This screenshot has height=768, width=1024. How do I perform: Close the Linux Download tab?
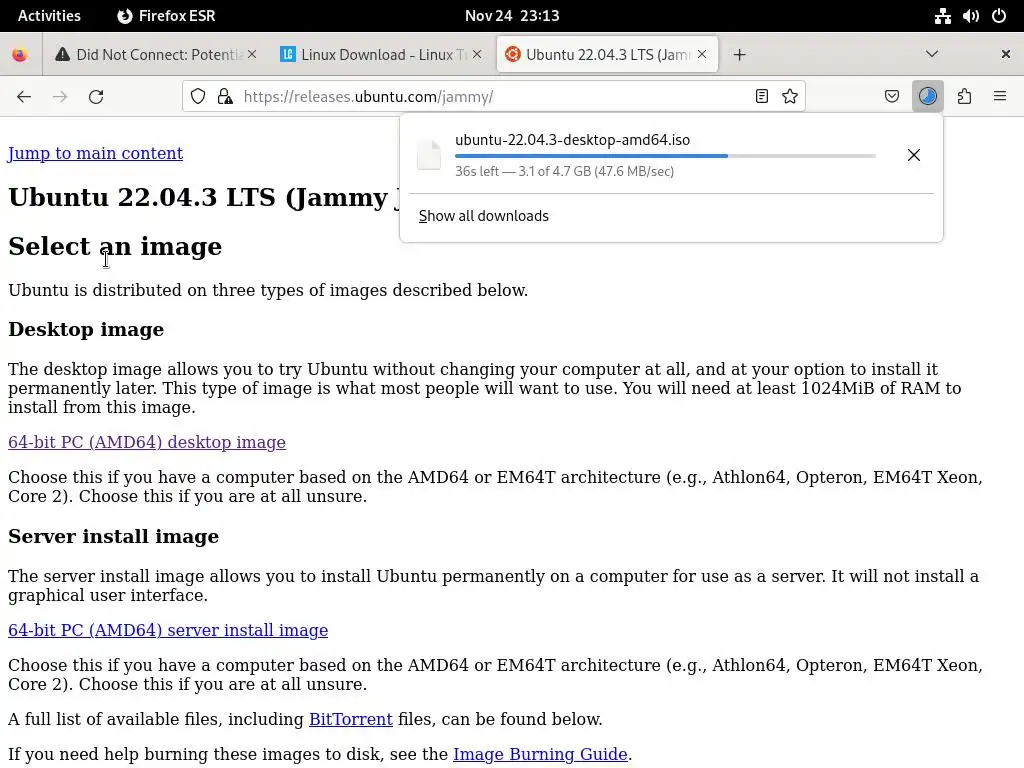pyautogui.click(x=477, y=54)
